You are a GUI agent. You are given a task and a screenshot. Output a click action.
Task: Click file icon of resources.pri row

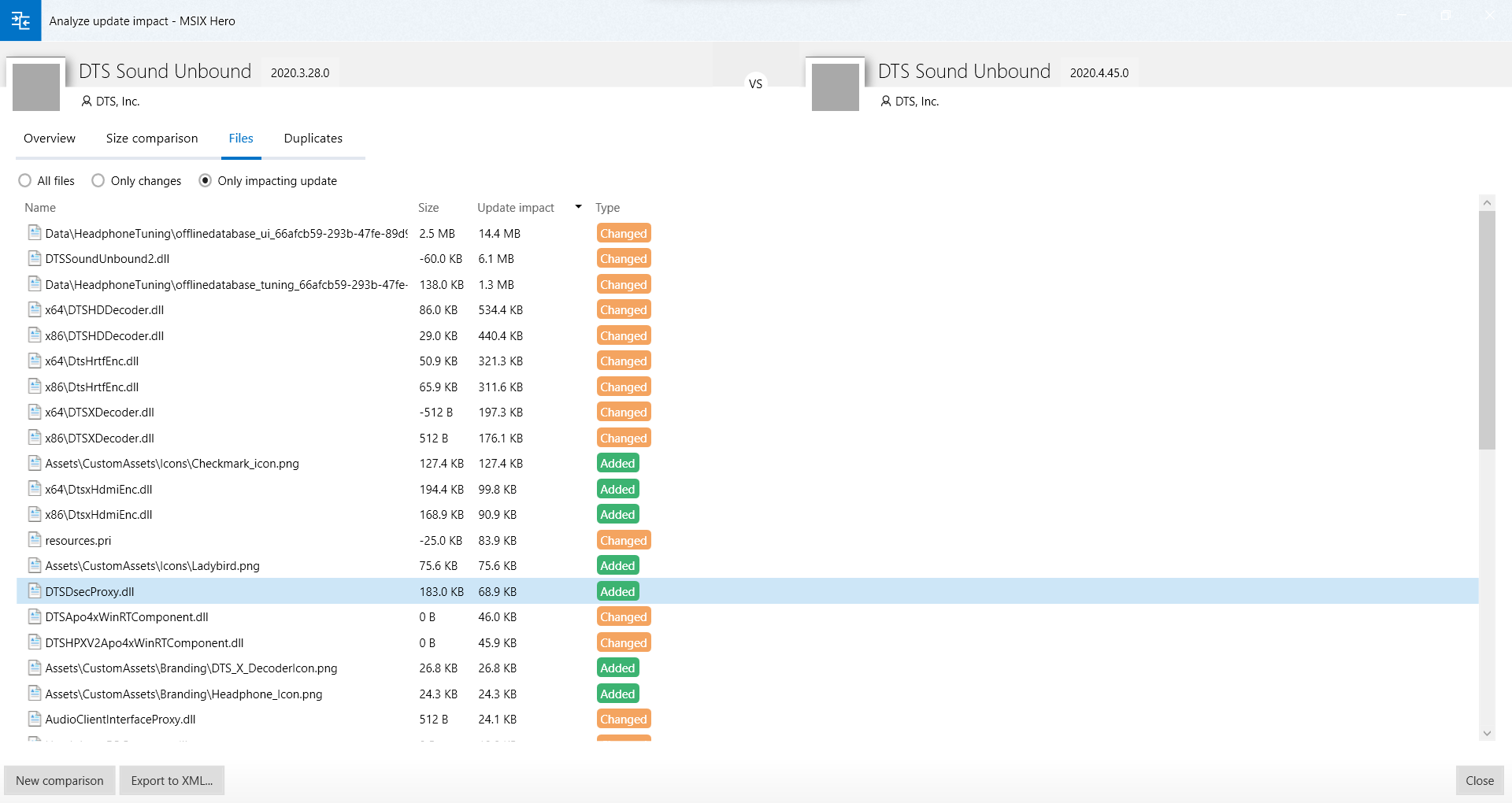tap(35, 540)
